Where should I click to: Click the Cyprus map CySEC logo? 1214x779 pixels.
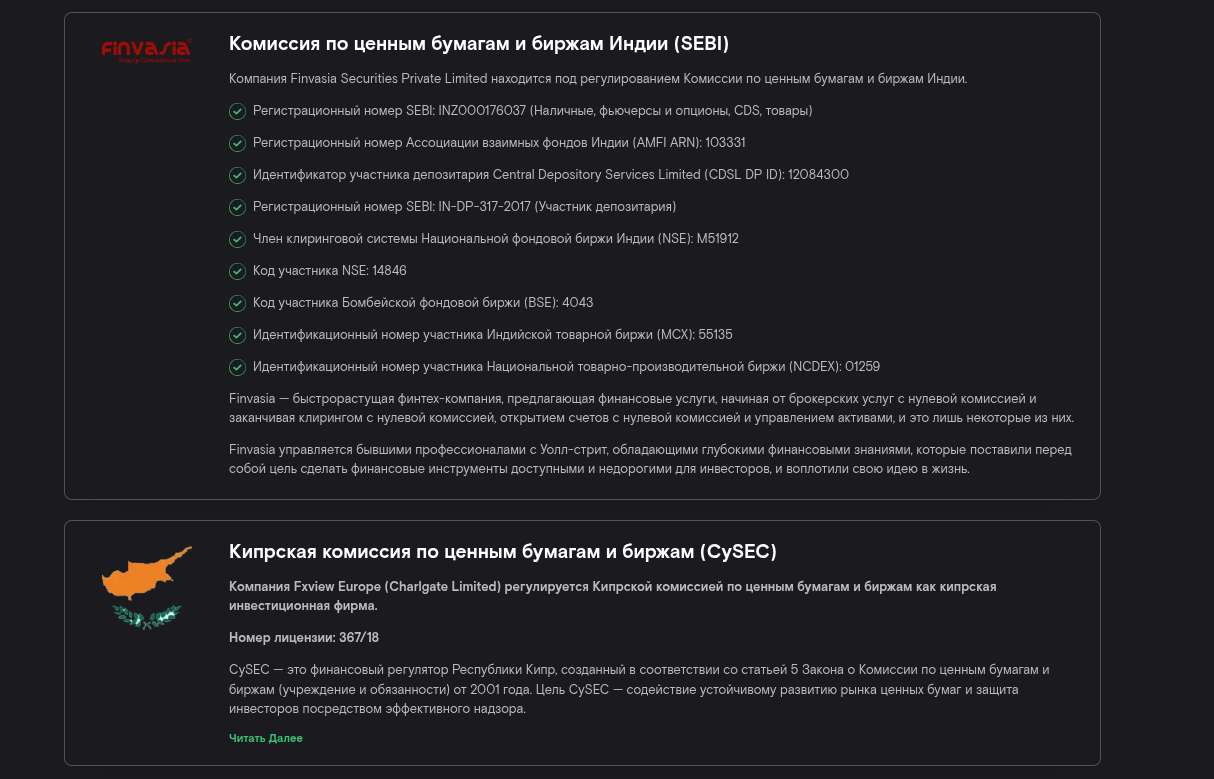(147, 588)
